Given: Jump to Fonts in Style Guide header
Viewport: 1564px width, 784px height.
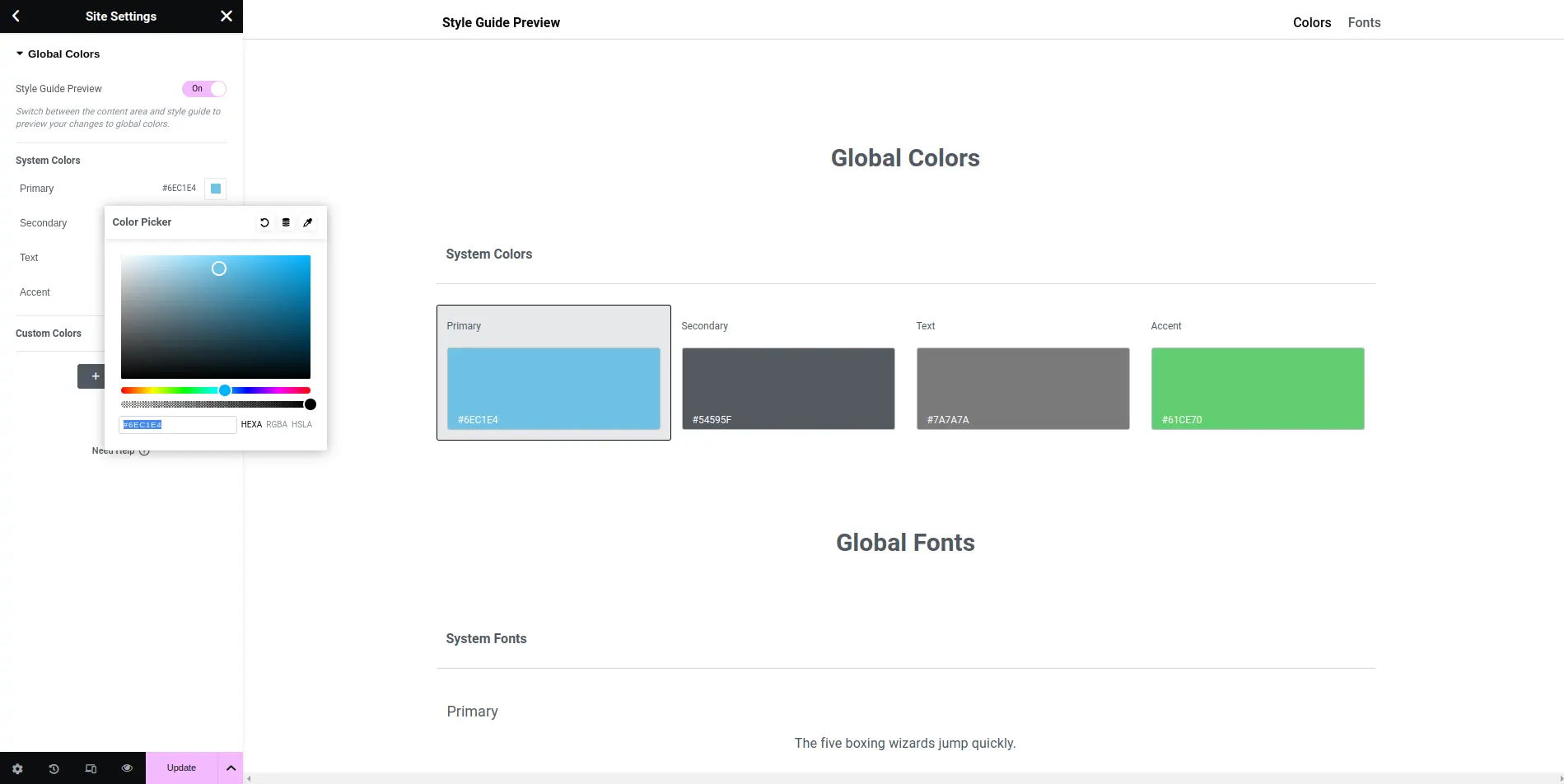Looking at the screenshot, I should point(1364,23).
